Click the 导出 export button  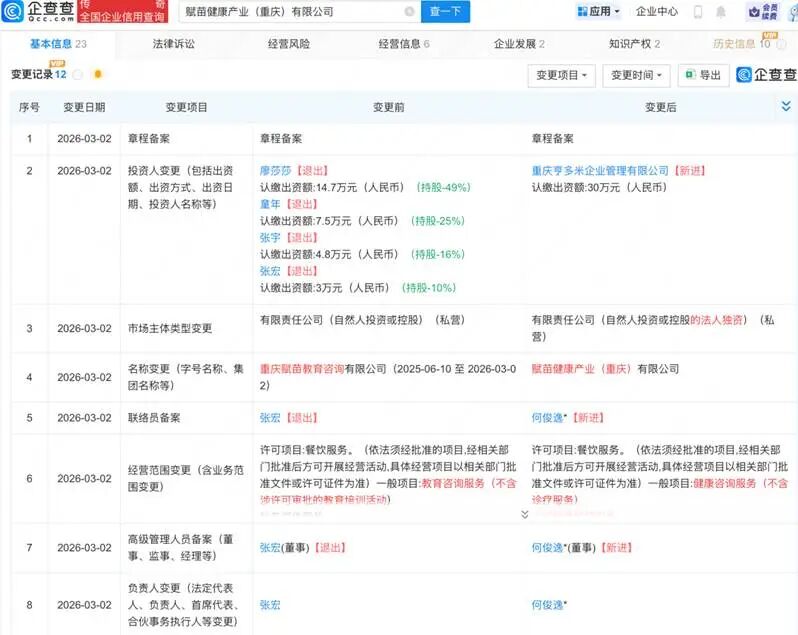pyautogui.click(x=703, y=75)
